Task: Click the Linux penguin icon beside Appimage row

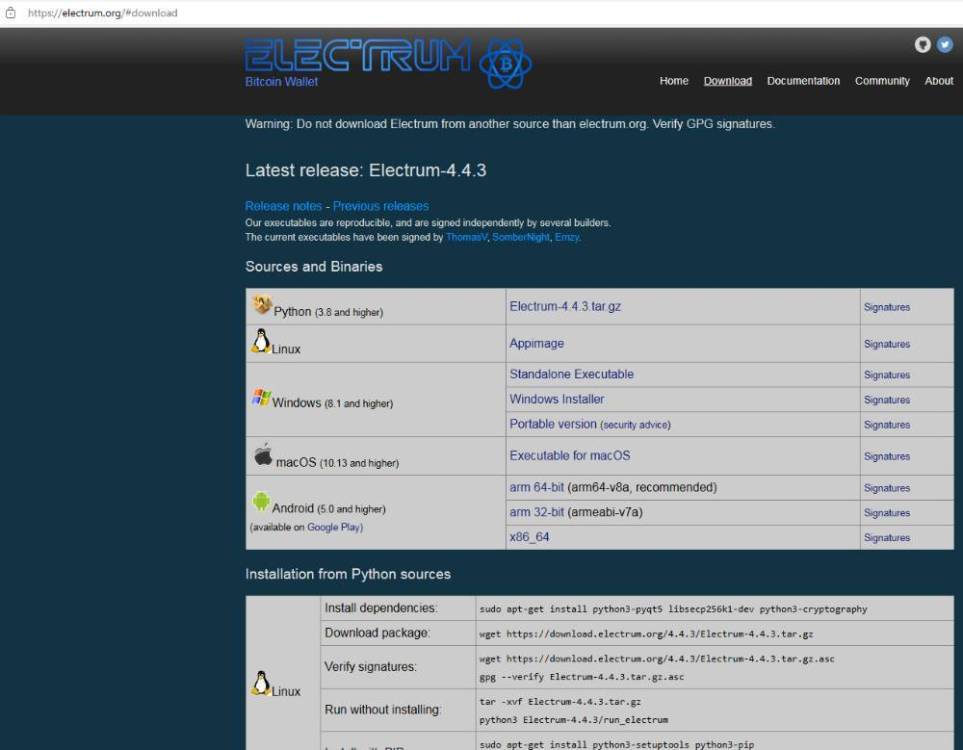Action: click(260, 341)
